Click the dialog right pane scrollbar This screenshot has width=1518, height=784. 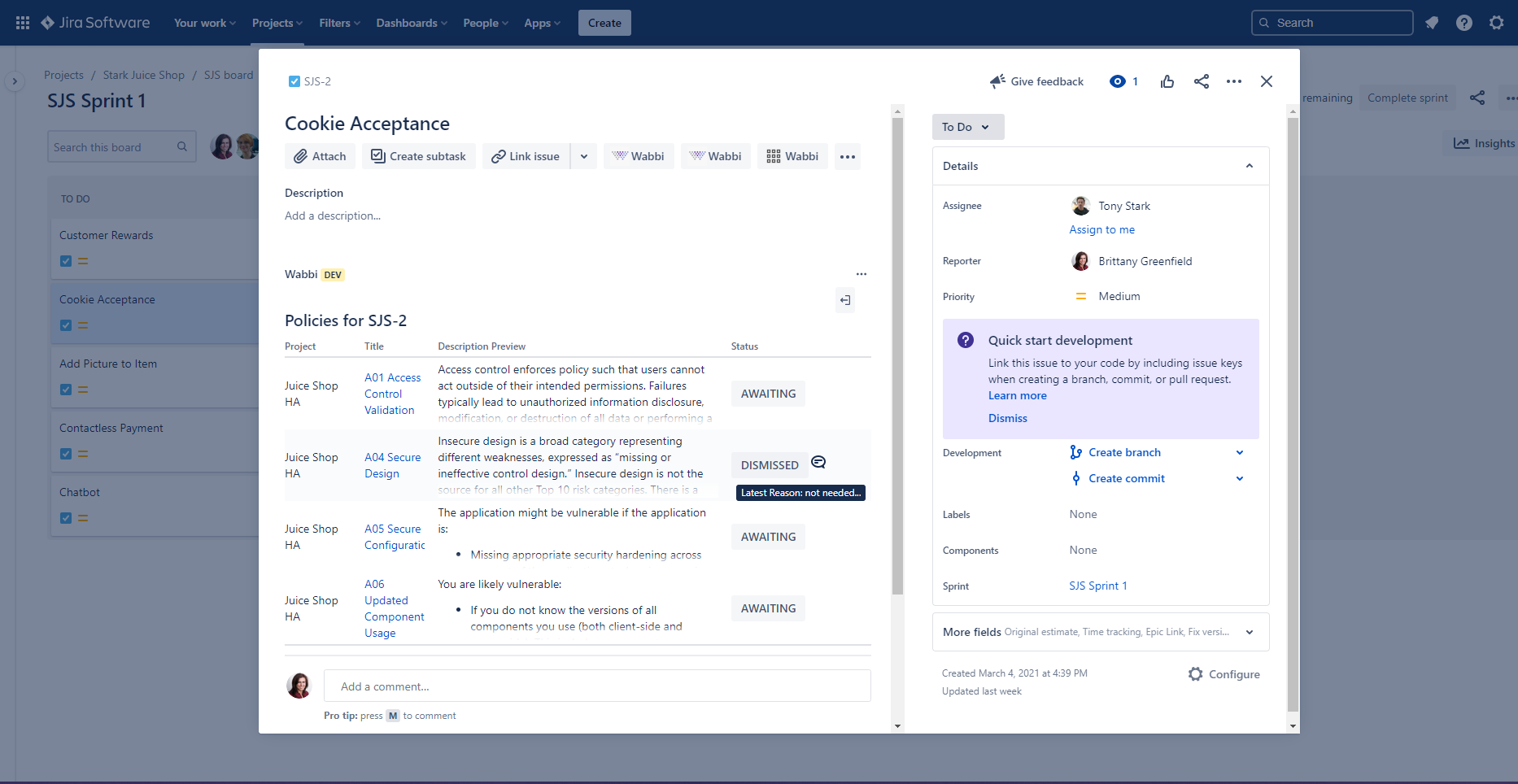1293,415
